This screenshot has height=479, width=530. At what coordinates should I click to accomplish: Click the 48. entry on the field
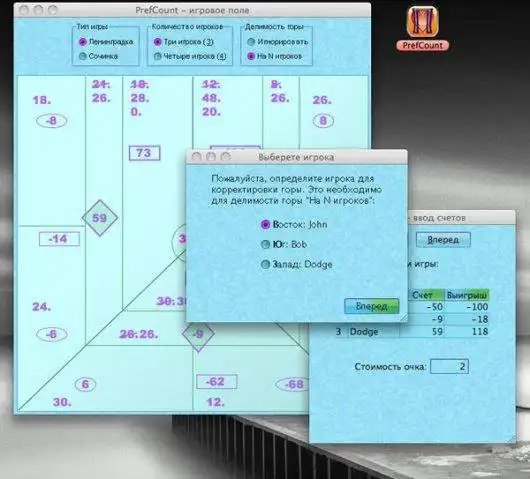(211, 98)
